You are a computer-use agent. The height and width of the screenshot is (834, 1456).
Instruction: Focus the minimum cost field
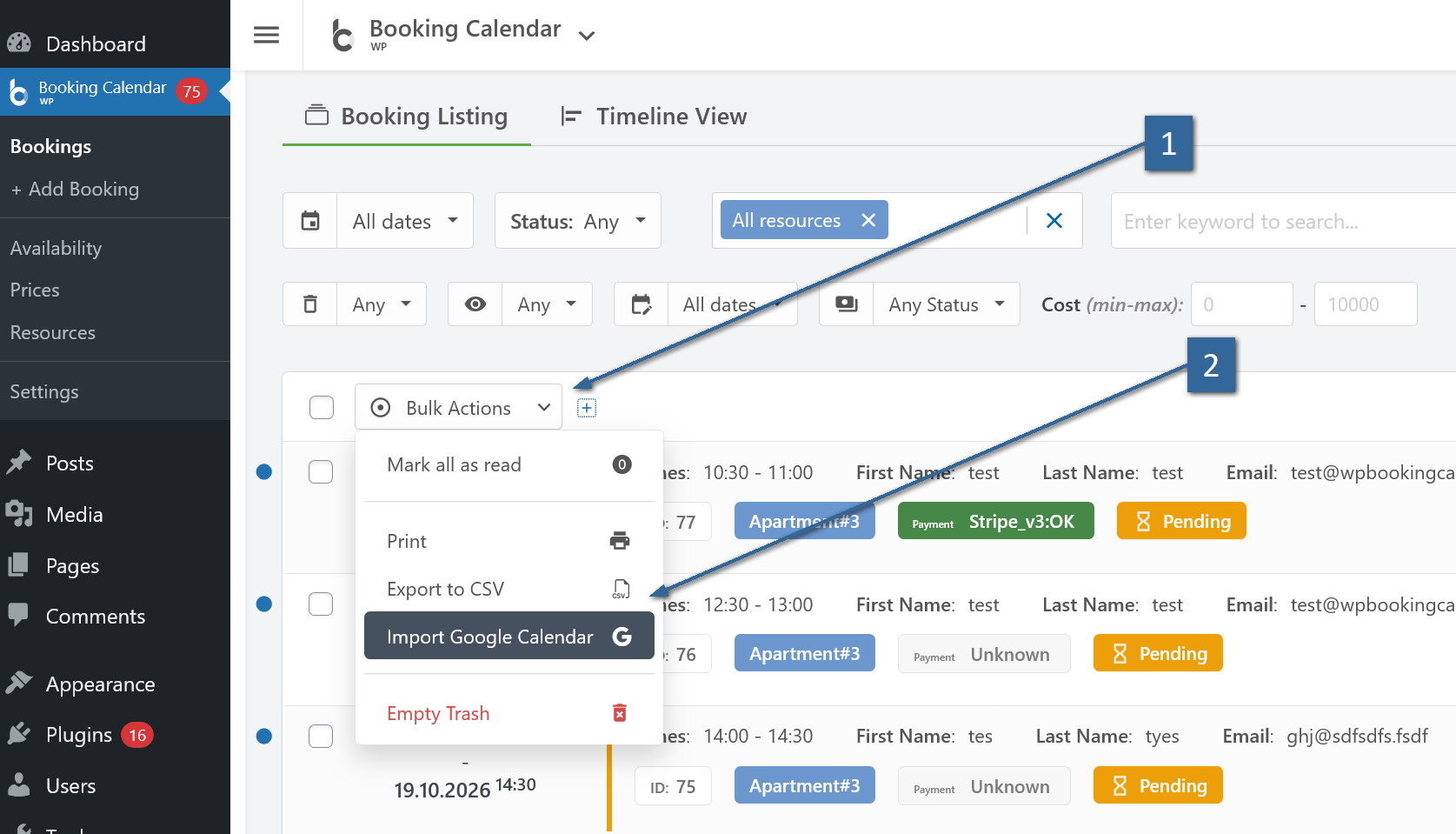coord(1242,304)
